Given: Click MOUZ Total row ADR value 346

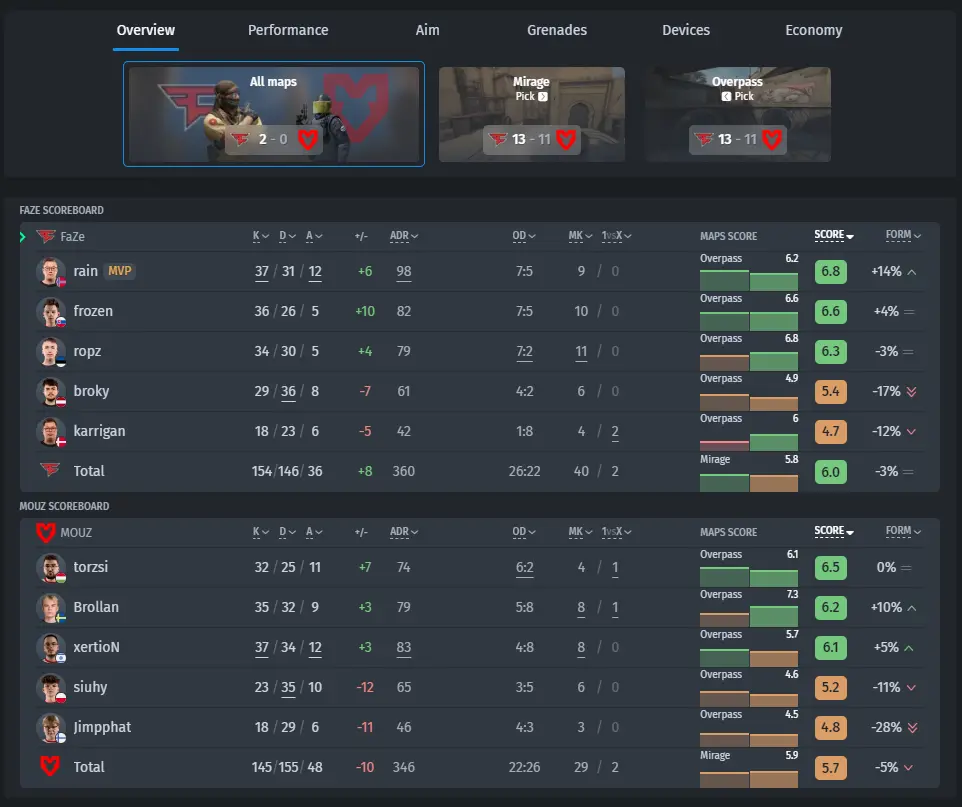Looking at the screenshot, I should pos(404,766).
